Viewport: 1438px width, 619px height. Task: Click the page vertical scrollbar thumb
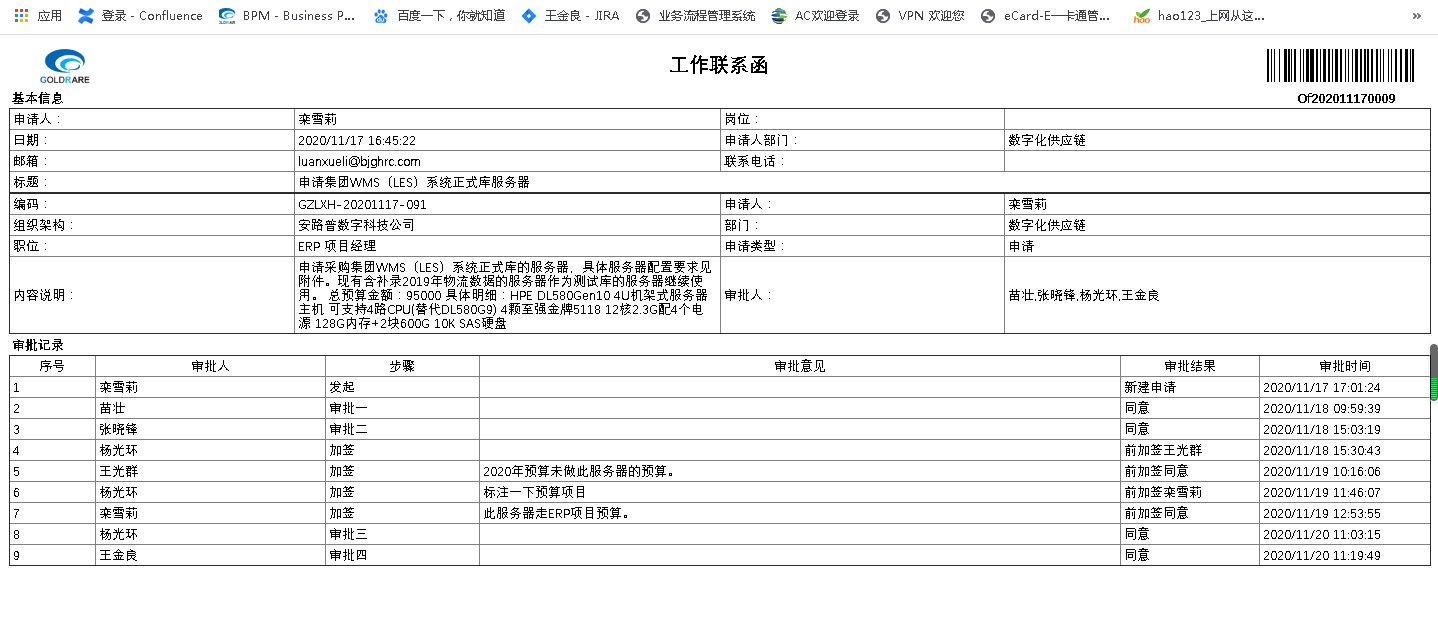click(1433, 372)
